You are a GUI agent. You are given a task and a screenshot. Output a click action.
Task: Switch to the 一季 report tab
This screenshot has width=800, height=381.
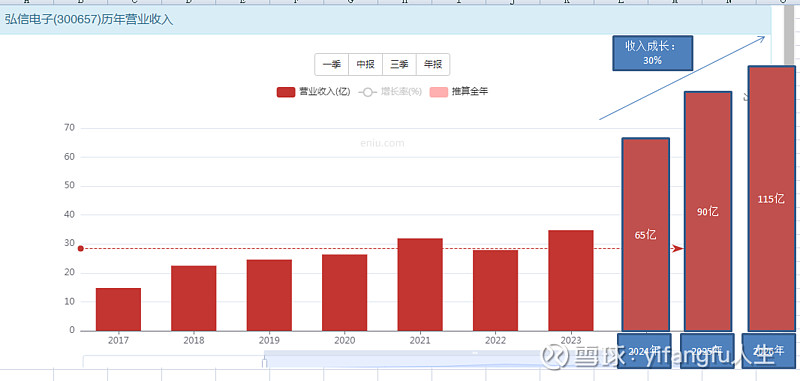(x=332, y=65)
